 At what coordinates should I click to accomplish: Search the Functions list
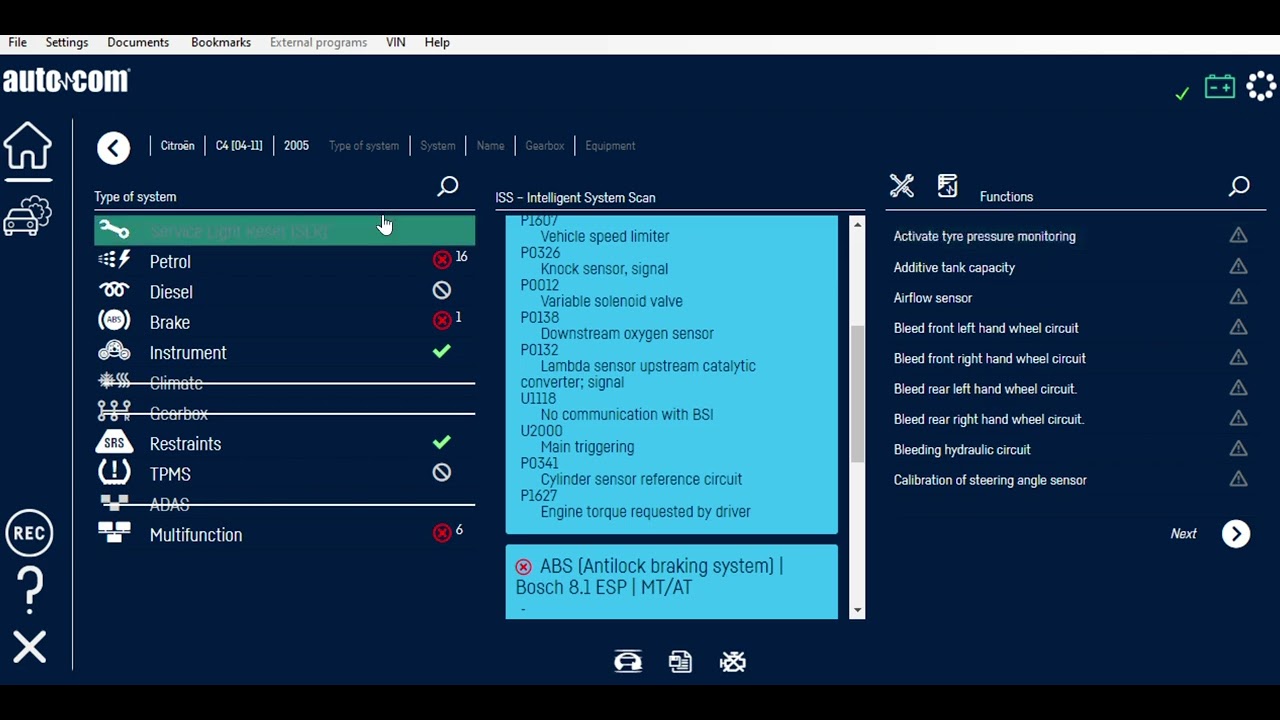click(x=1239, y=186)
